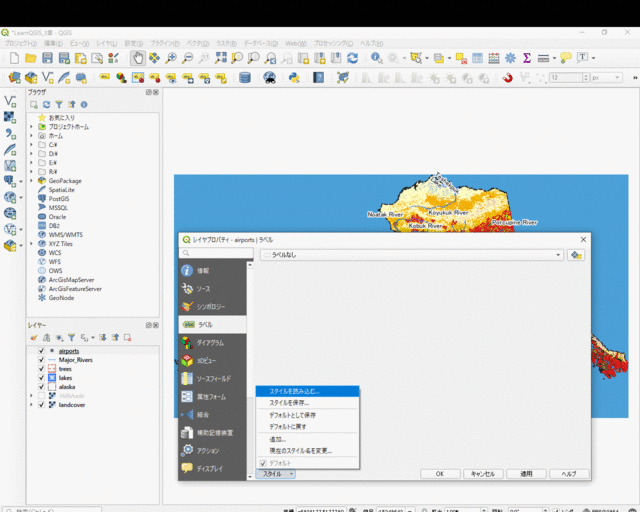Screen dimensions: 640x512
Task: Click Help in Layer Properties dialog
Action: pos(569,474)
